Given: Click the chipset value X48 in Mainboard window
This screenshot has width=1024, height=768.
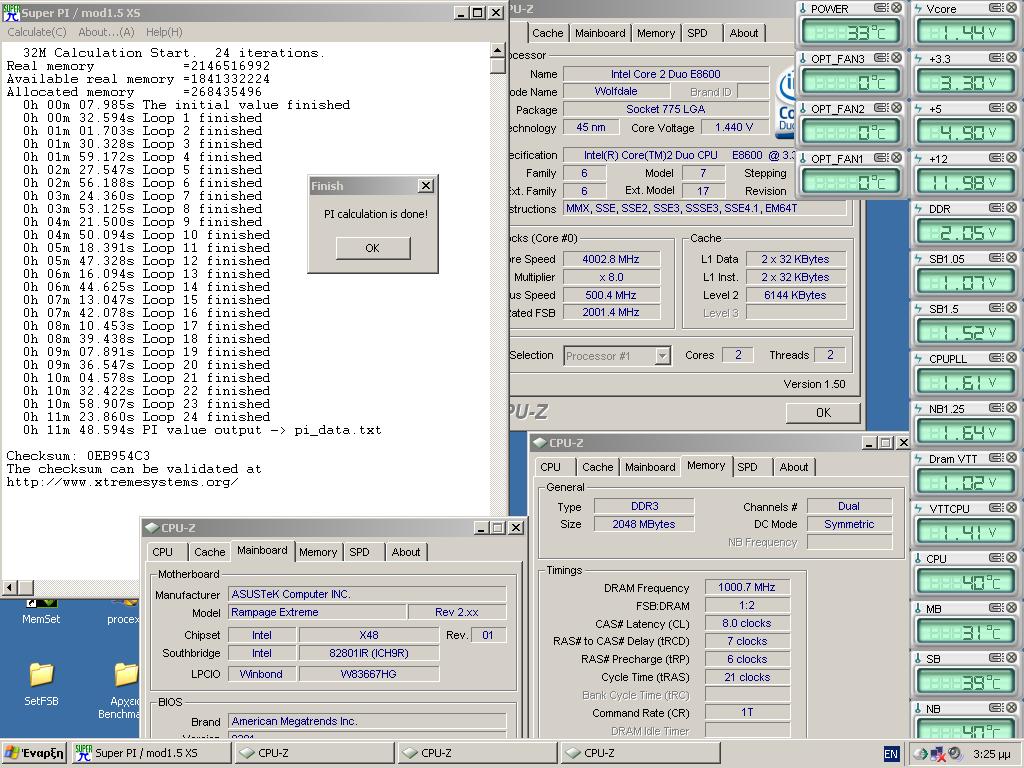Looking at the screenshot, I should (368, 635).
